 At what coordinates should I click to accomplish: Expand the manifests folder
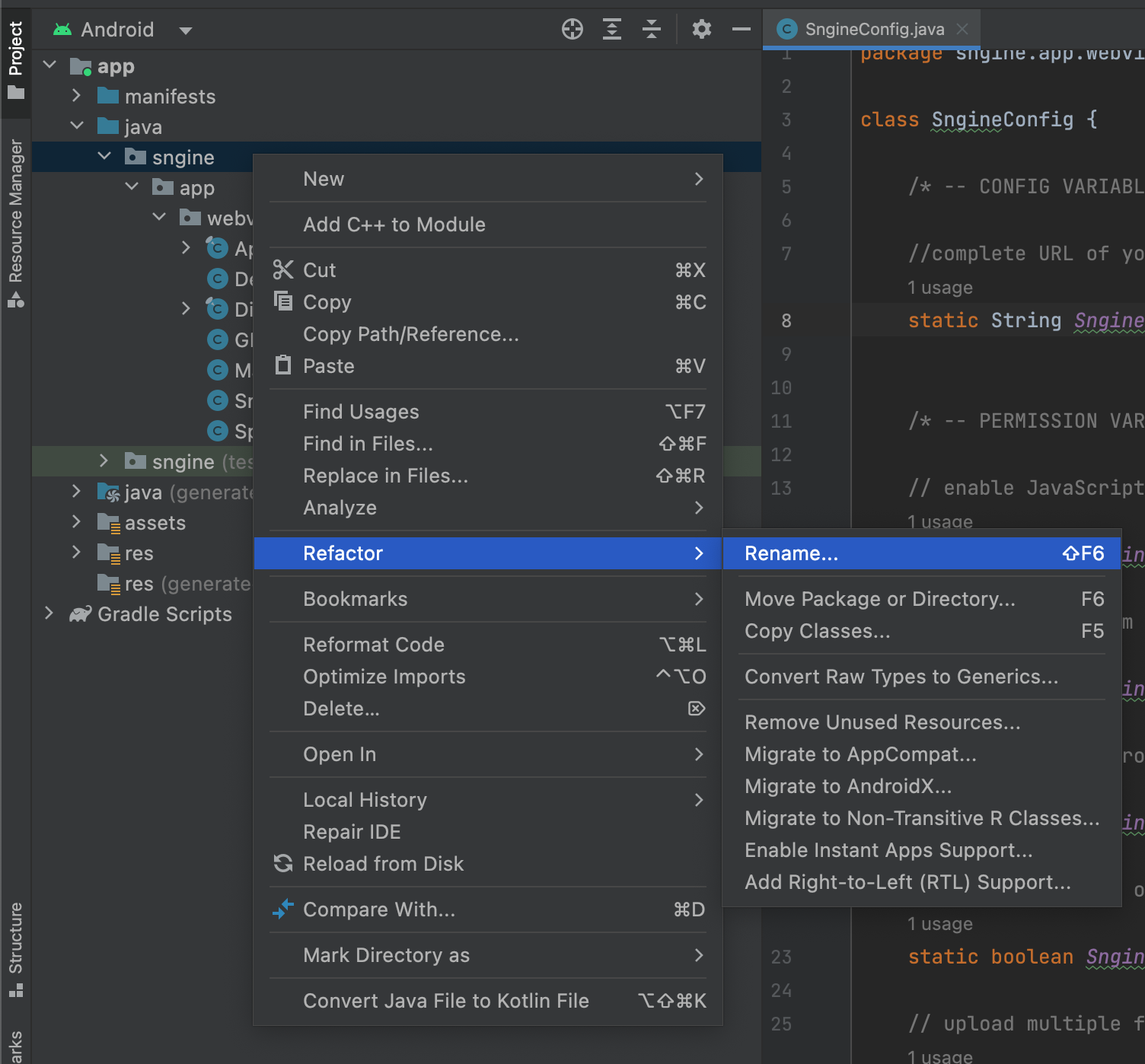tap(76, 96)
